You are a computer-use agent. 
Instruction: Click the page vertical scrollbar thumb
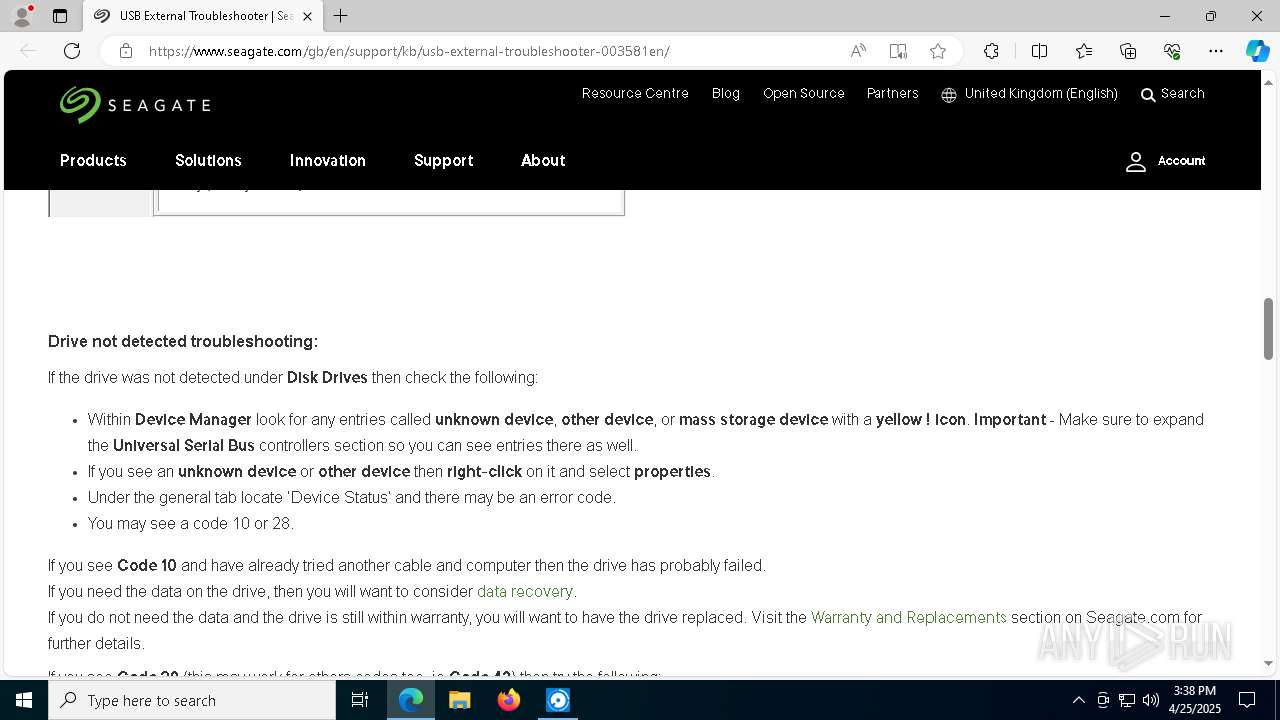click(x=1268, y=328)
